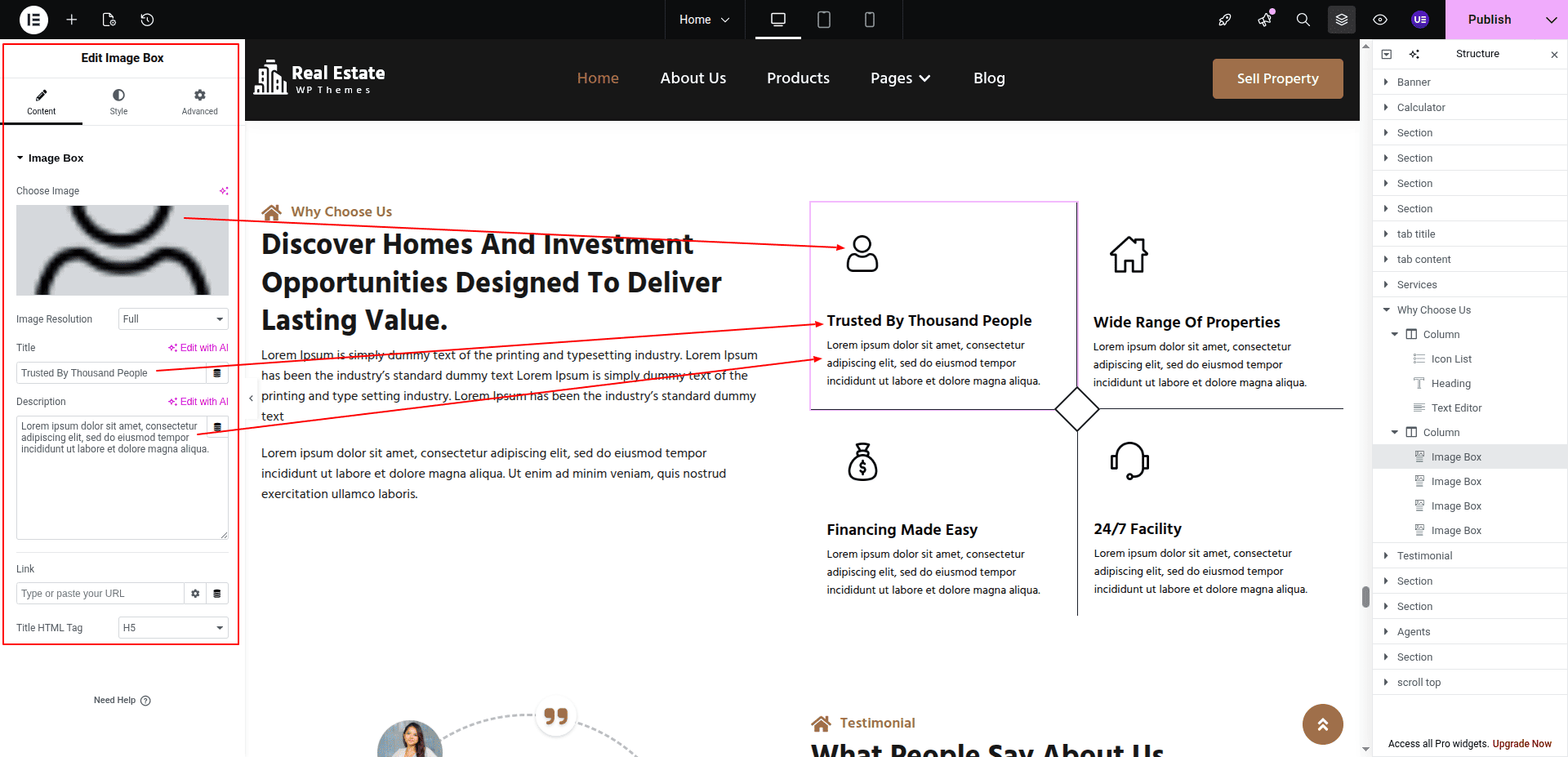Click the Preview Changes eye icon

(1380, 20)
